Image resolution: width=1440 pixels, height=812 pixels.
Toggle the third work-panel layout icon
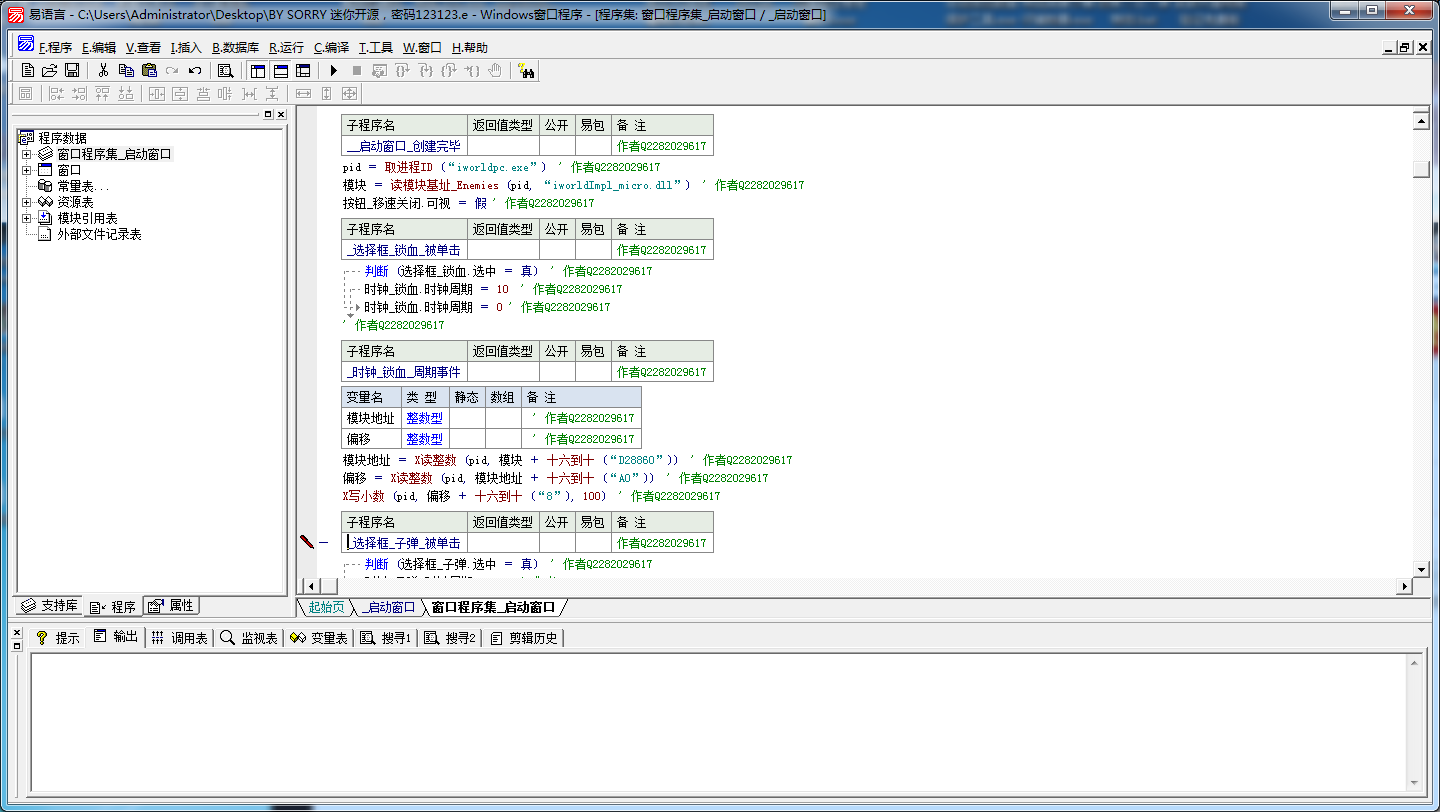pos(303,70)
